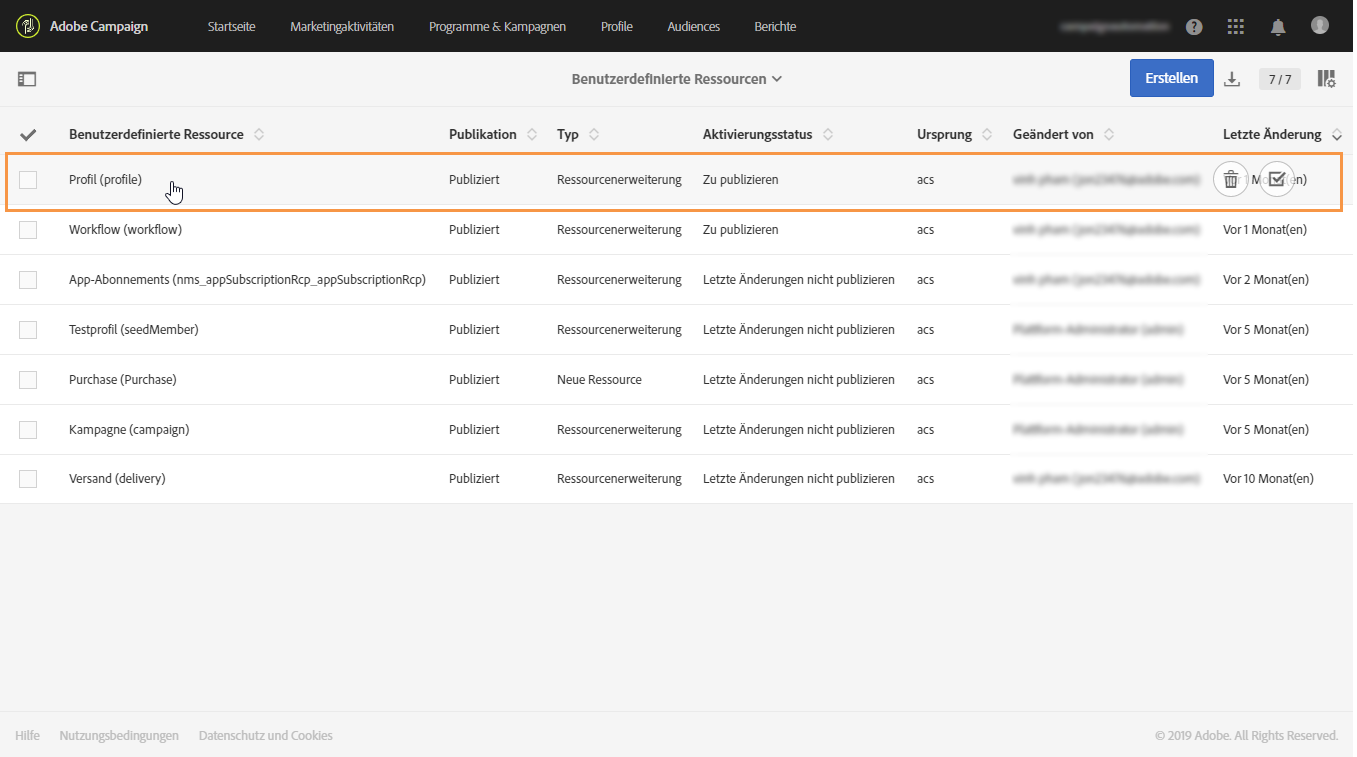Check the Profil (profile) row checkbox

click(x=28, y=180)
